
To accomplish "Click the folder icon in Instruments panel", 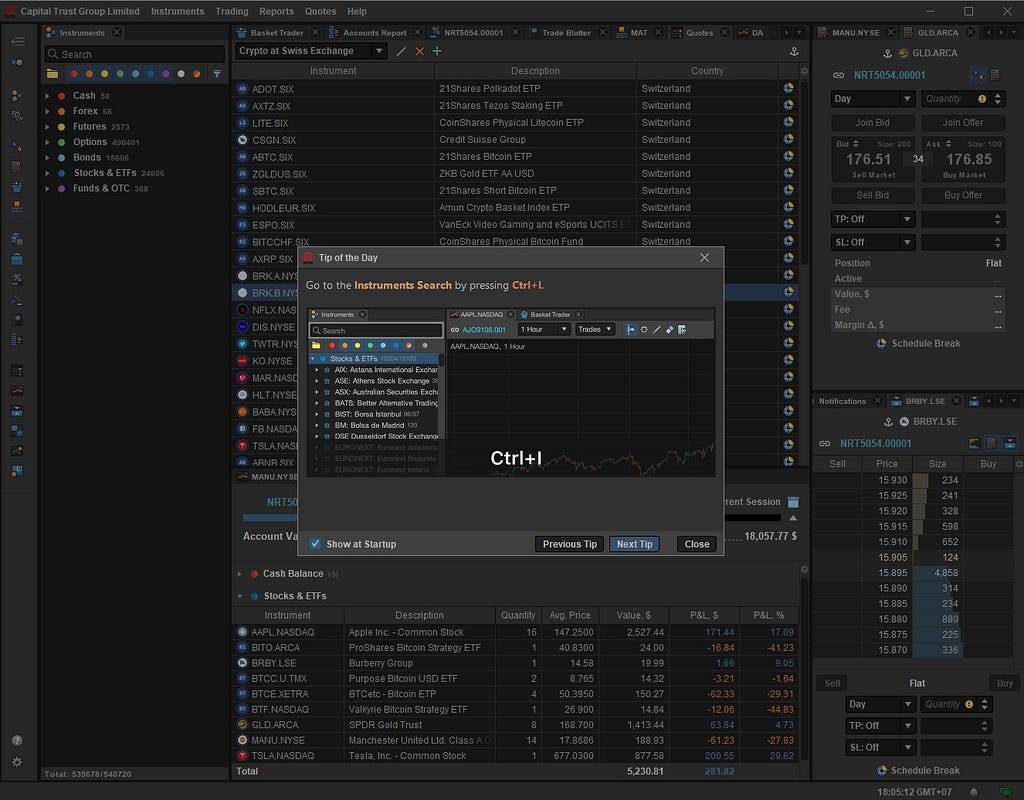I will point(52,74).
